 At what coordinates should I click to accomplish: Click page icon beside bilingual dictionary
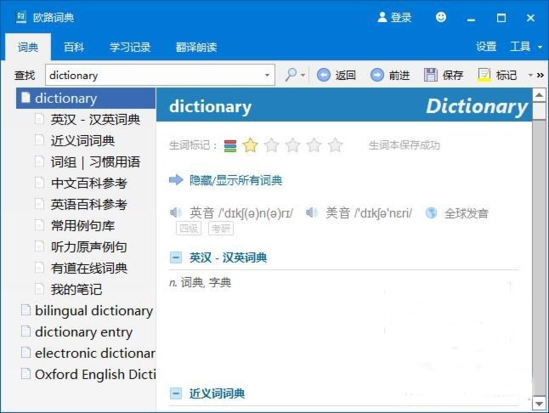point(26,310)
